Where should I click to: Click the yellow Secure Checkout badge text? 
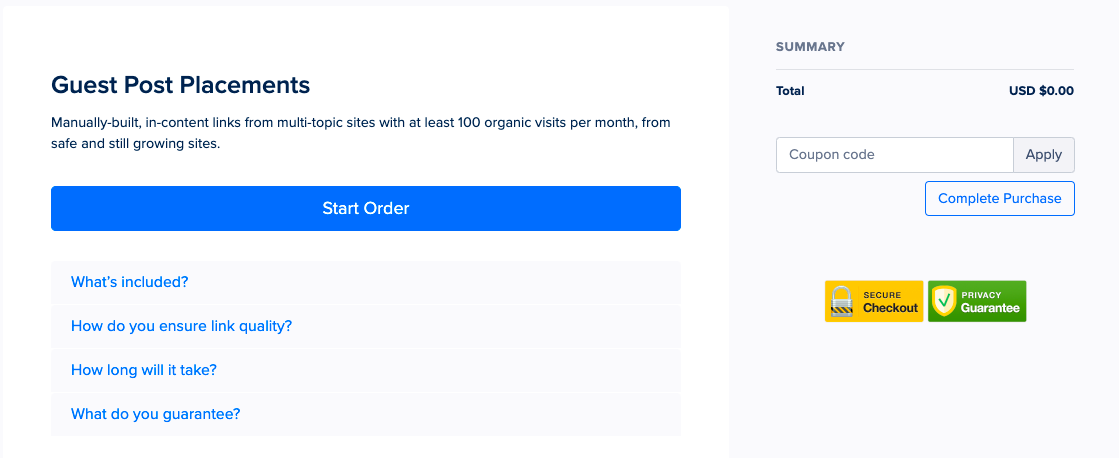890,302
